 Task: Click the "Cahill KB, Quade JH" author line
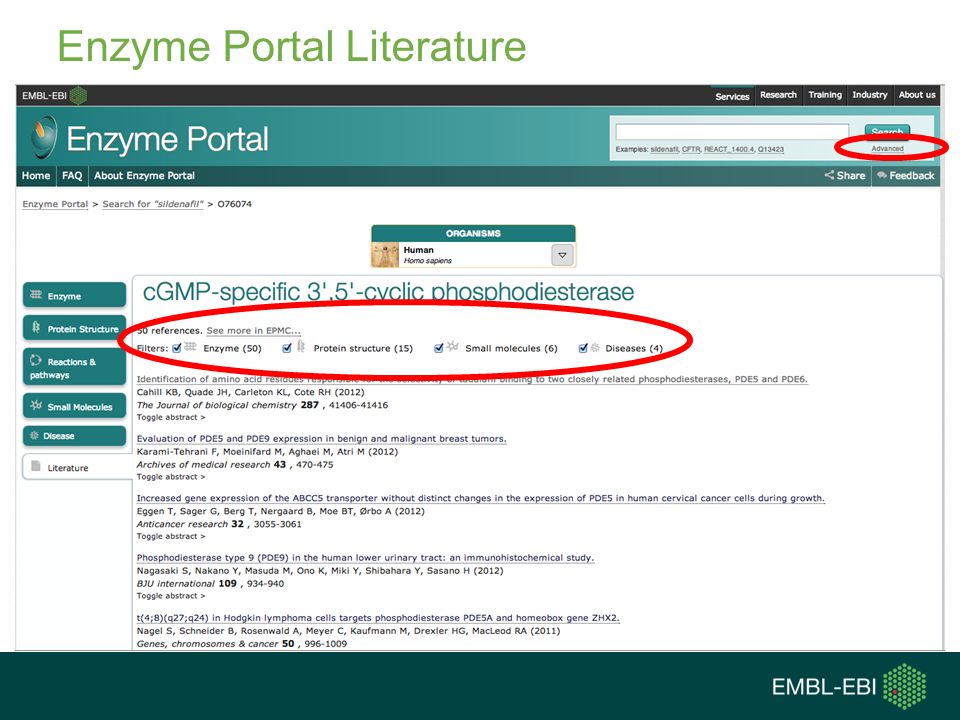pos(250,392)
